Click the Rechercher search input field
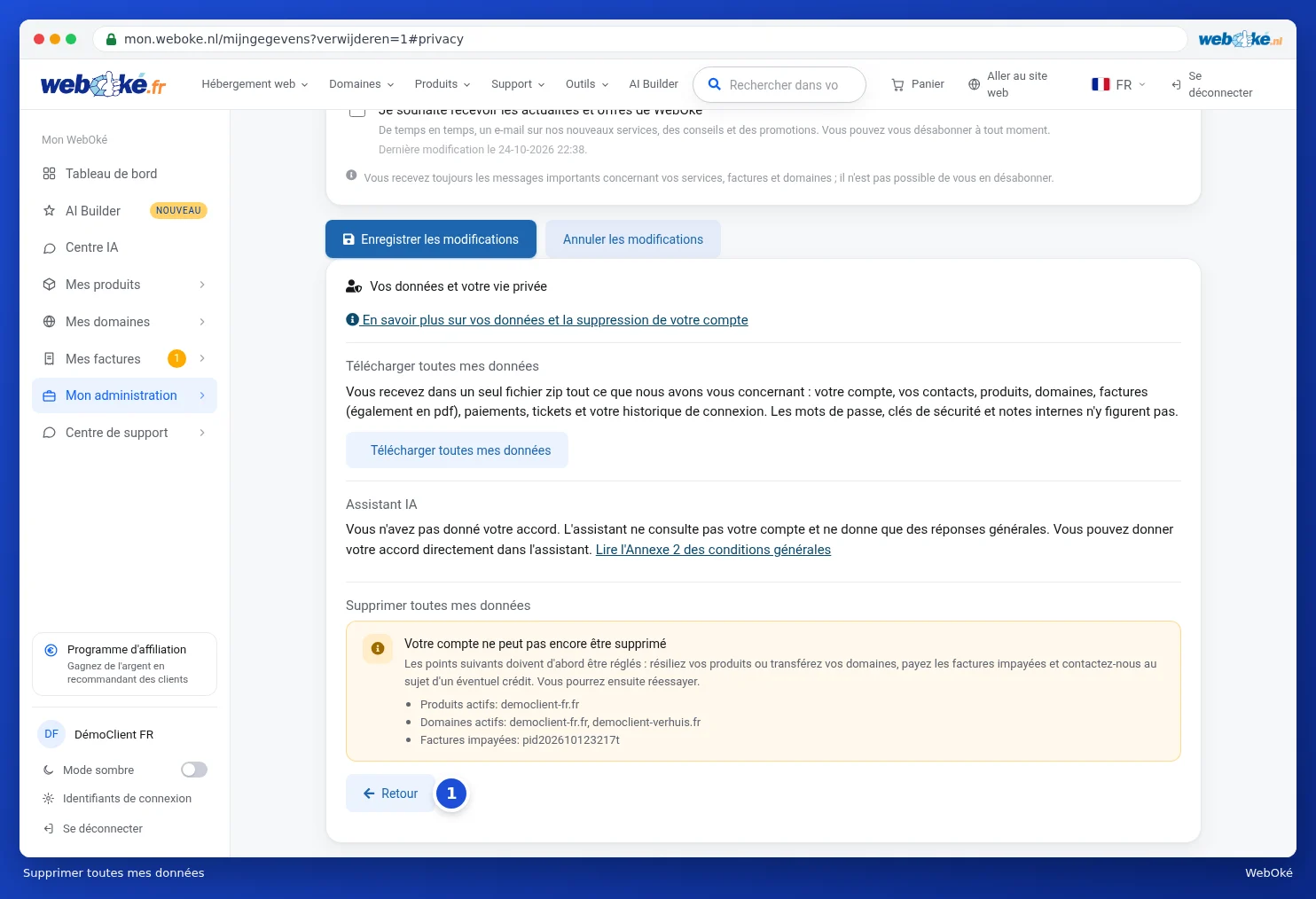The image size is (1316, 899). point(779,84)
